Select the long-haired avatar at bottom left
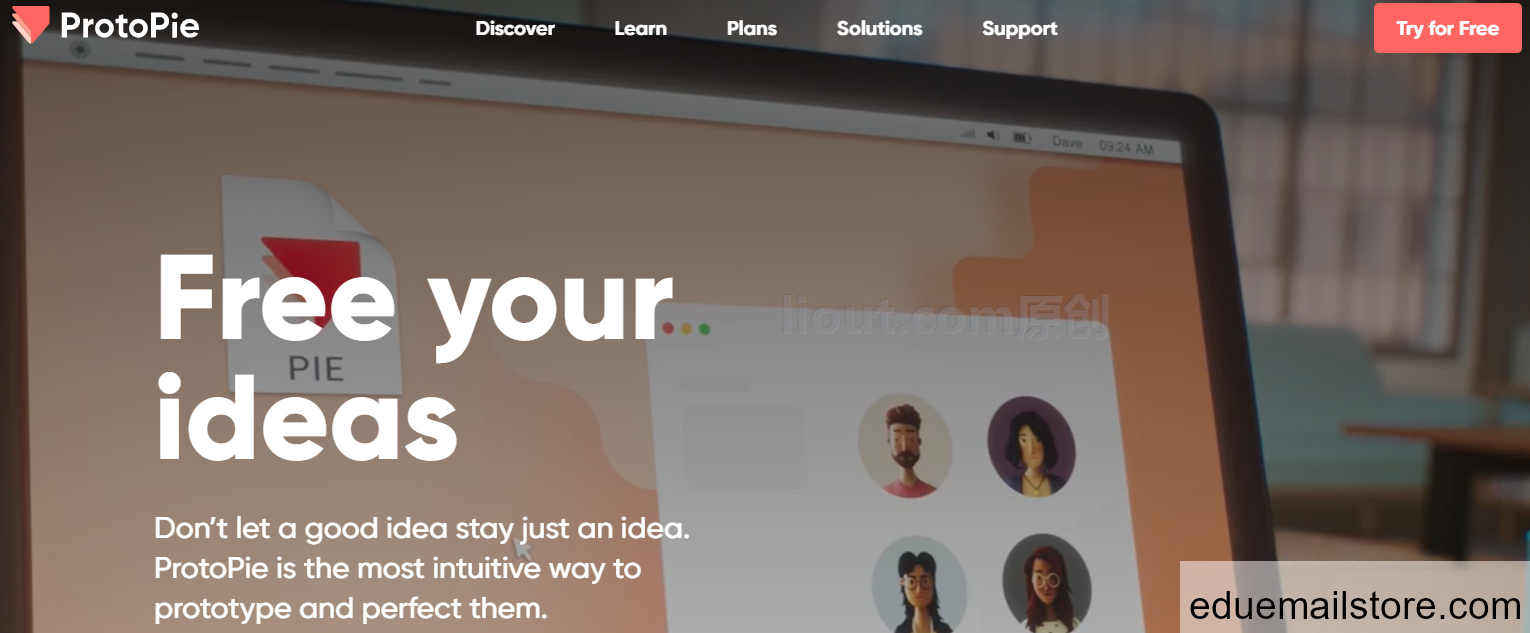1530x633 pixels. (x=919, y=585)
